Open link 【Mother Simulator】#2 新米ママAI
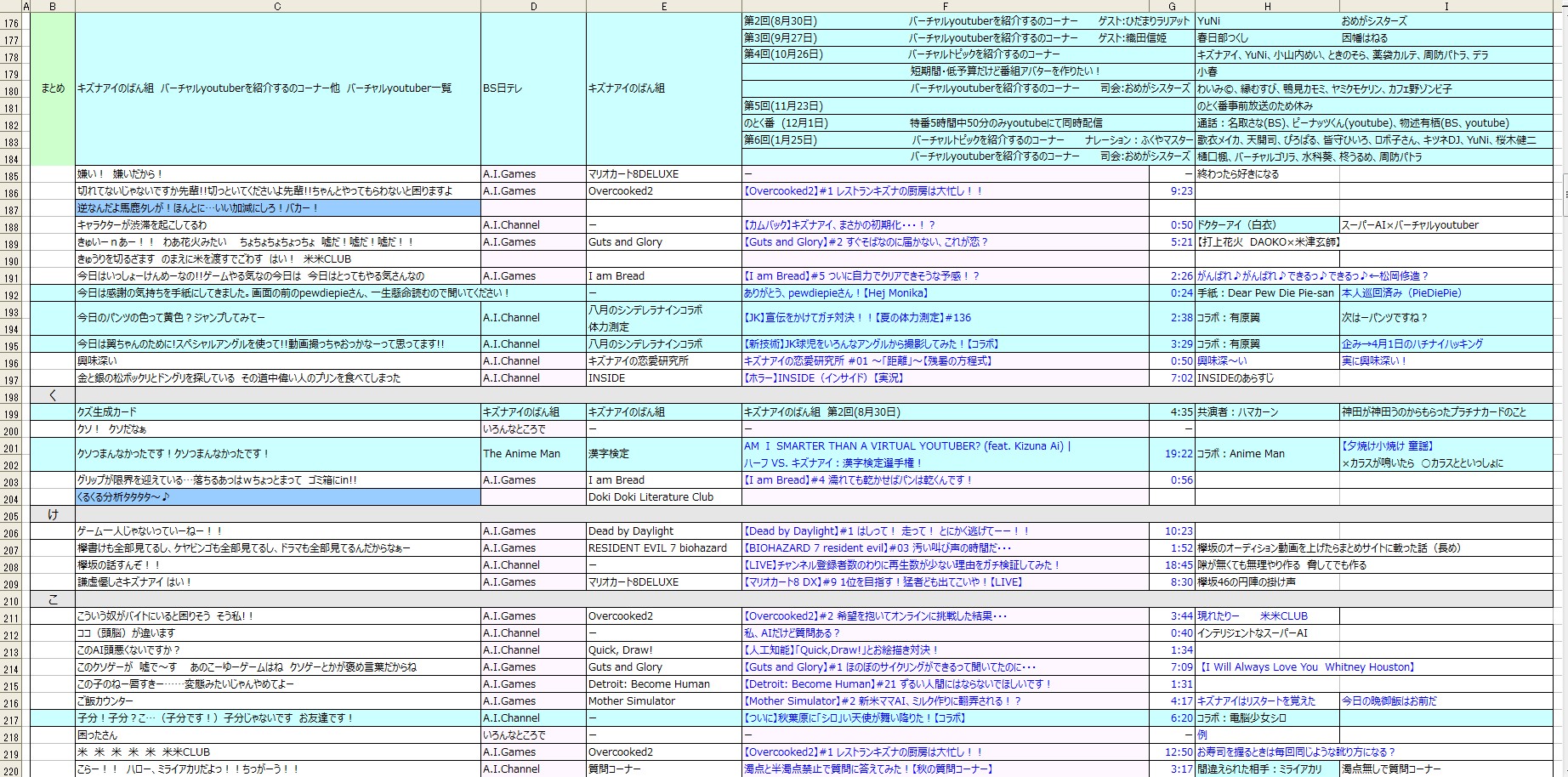The image size is (1568, 777). pos(882,701)
